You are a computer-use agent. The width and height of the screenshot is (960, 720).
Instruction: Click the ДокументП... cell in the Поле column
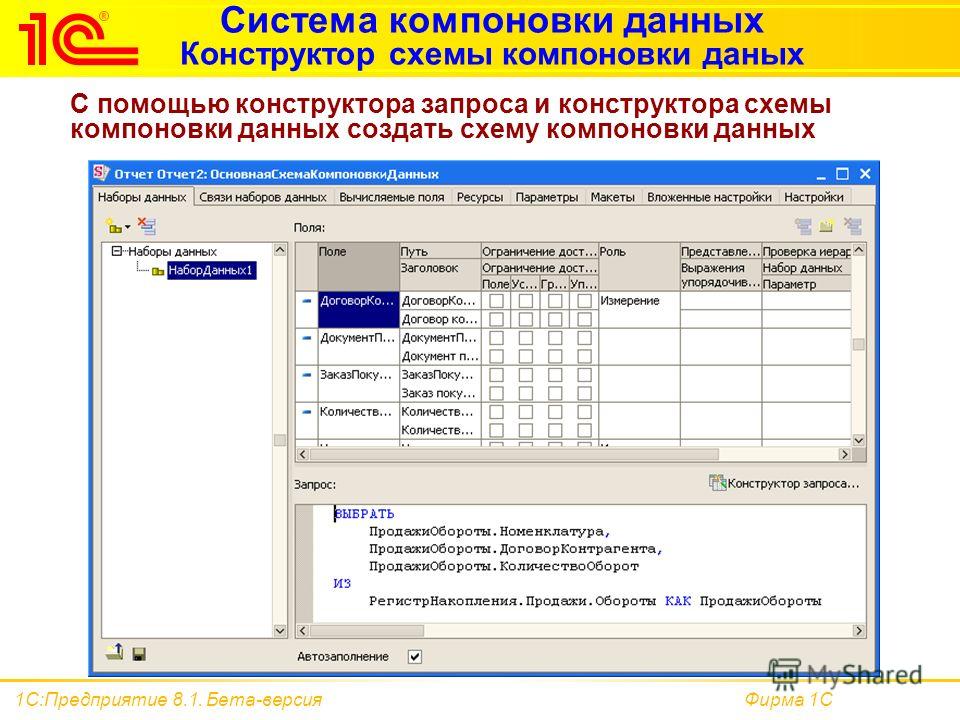click(x=359, y=347)
